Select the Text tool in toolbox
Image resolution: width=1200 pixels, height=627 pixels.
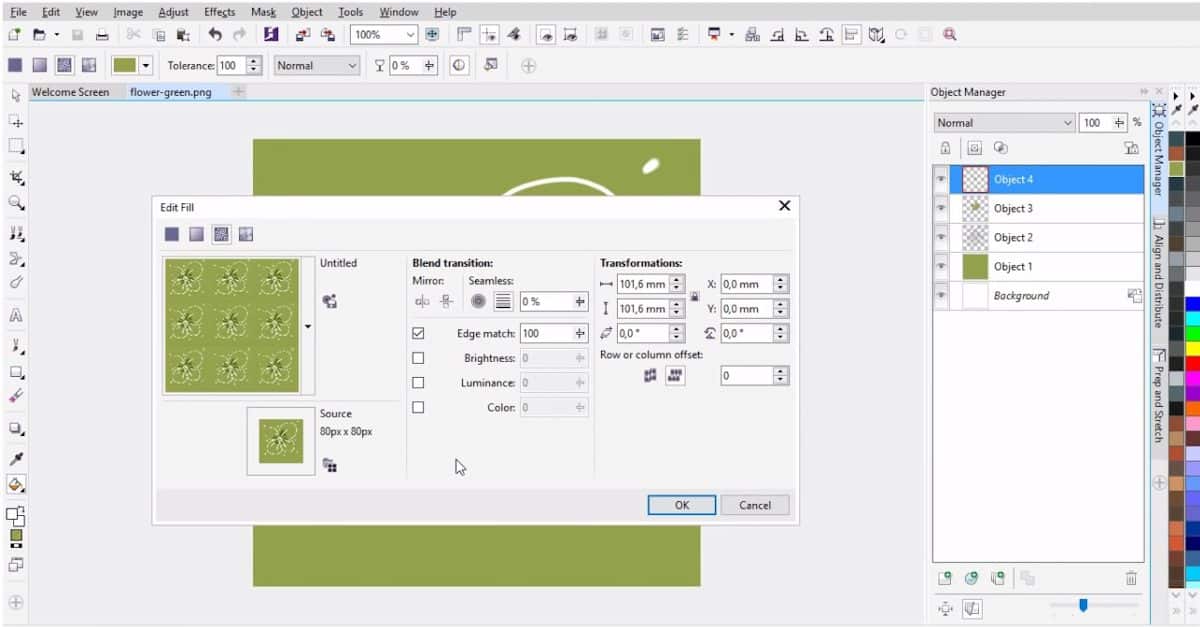click(16, 315)
